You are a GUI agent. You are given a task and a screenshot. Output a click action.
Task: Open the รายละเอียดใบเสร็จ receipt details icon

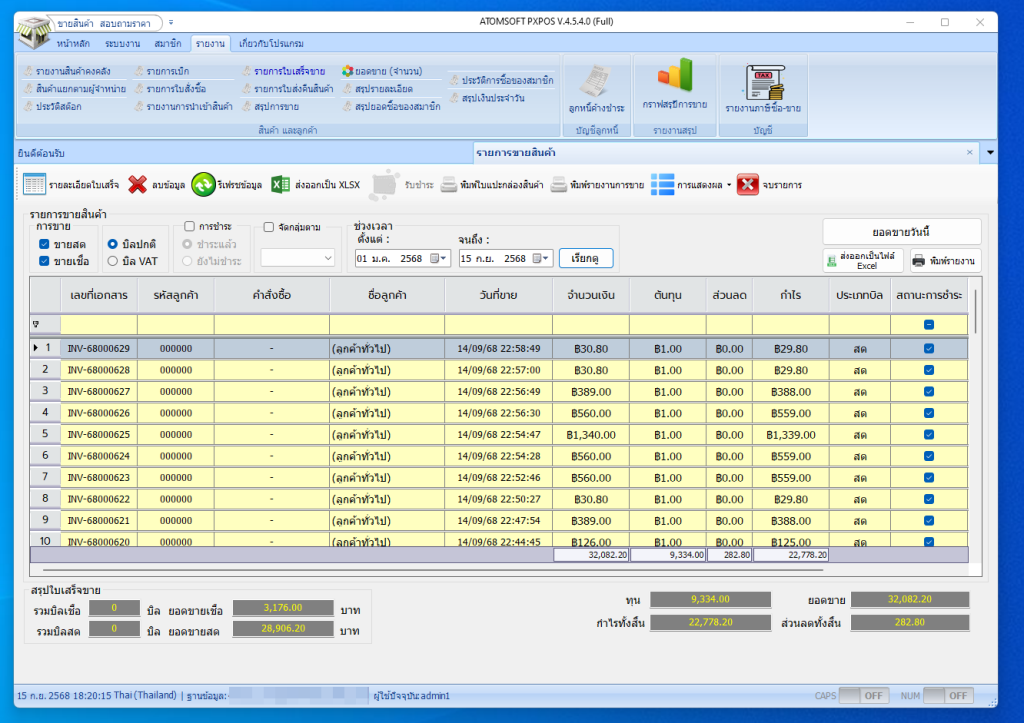34,185
